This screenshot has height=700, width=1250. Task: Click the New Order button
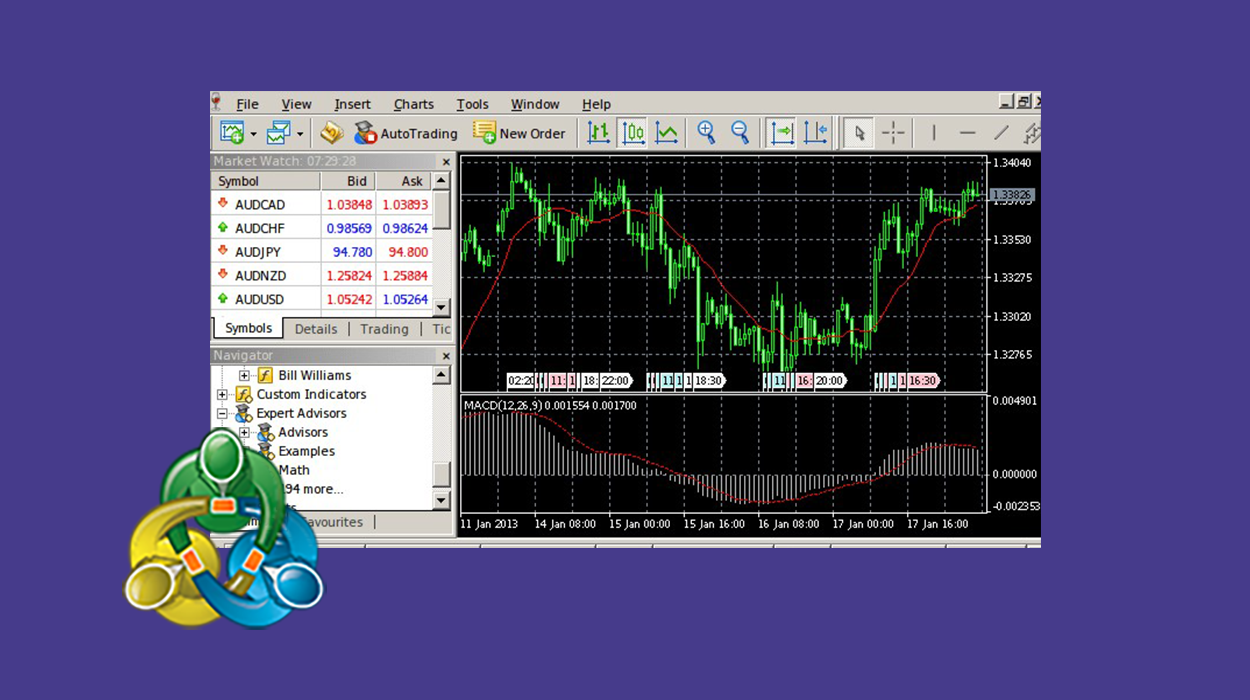(519, 133)
